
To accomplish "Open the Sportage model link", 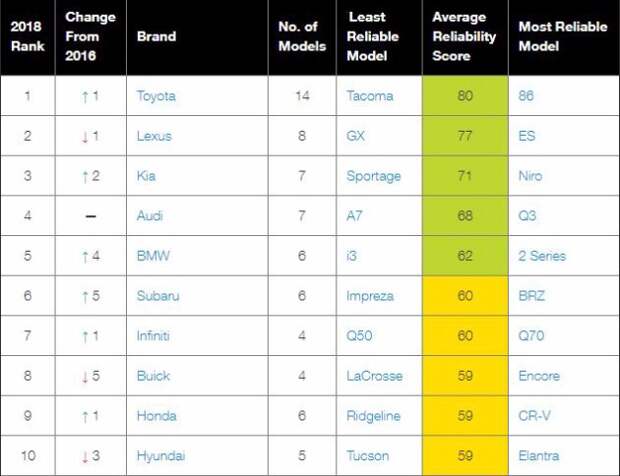I will tap(374, 176).
